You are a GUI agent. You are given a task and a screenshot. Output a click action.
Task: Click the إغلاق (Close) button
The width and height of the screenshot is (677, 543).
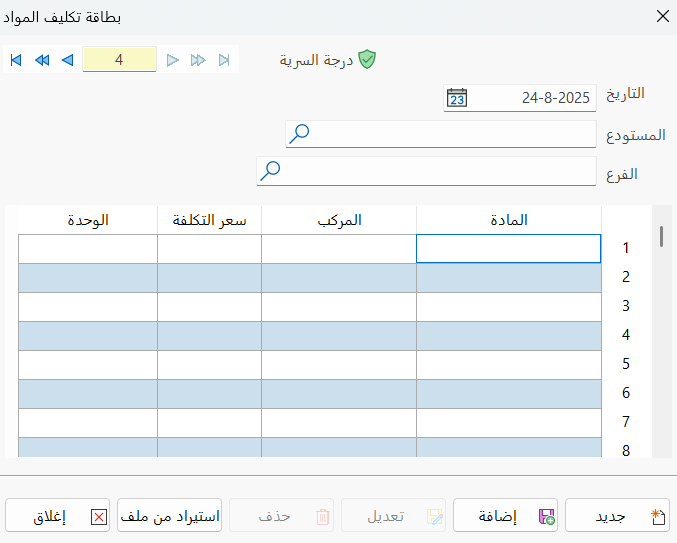coord(57,515)
